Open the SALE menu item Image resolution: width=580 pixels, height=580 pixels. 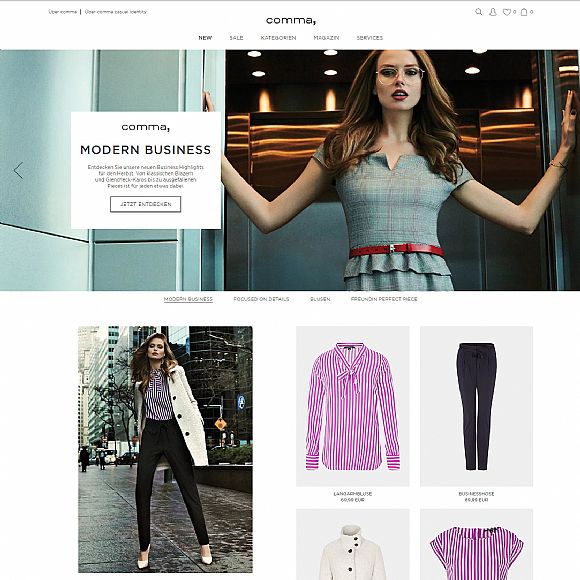pos(236,38)
